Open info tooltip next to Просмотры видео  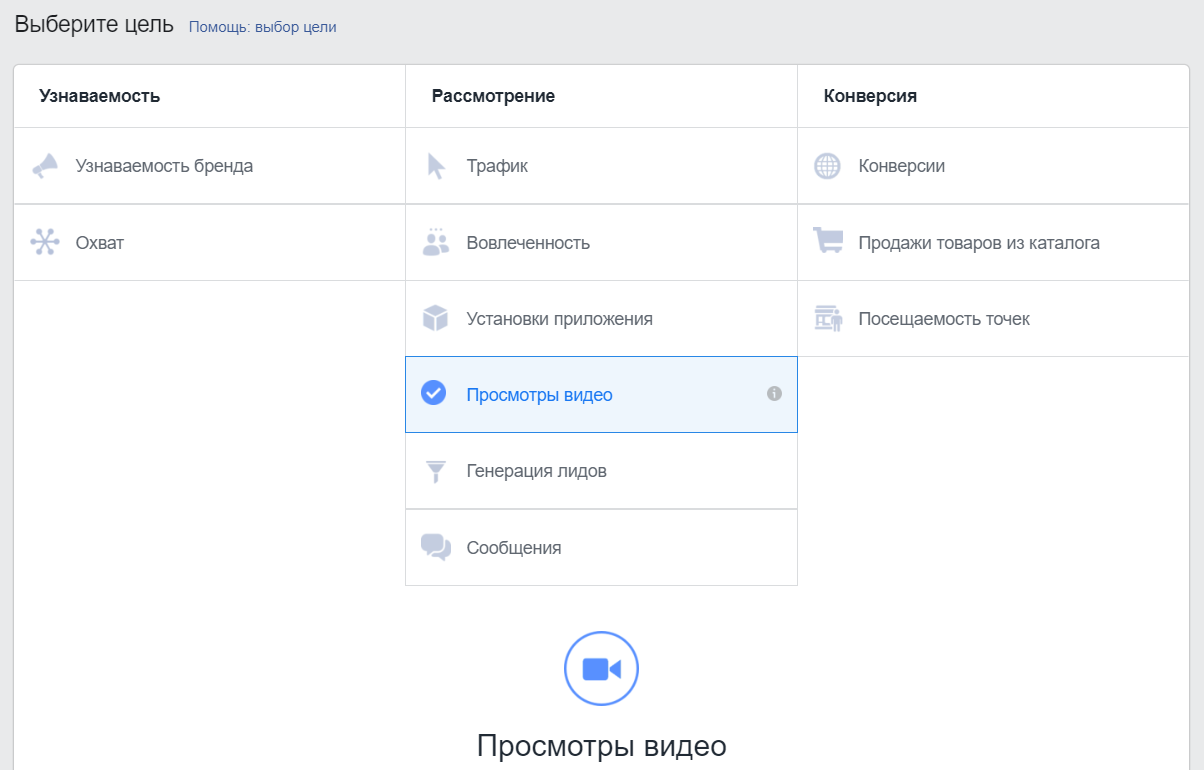coord(774,394)
